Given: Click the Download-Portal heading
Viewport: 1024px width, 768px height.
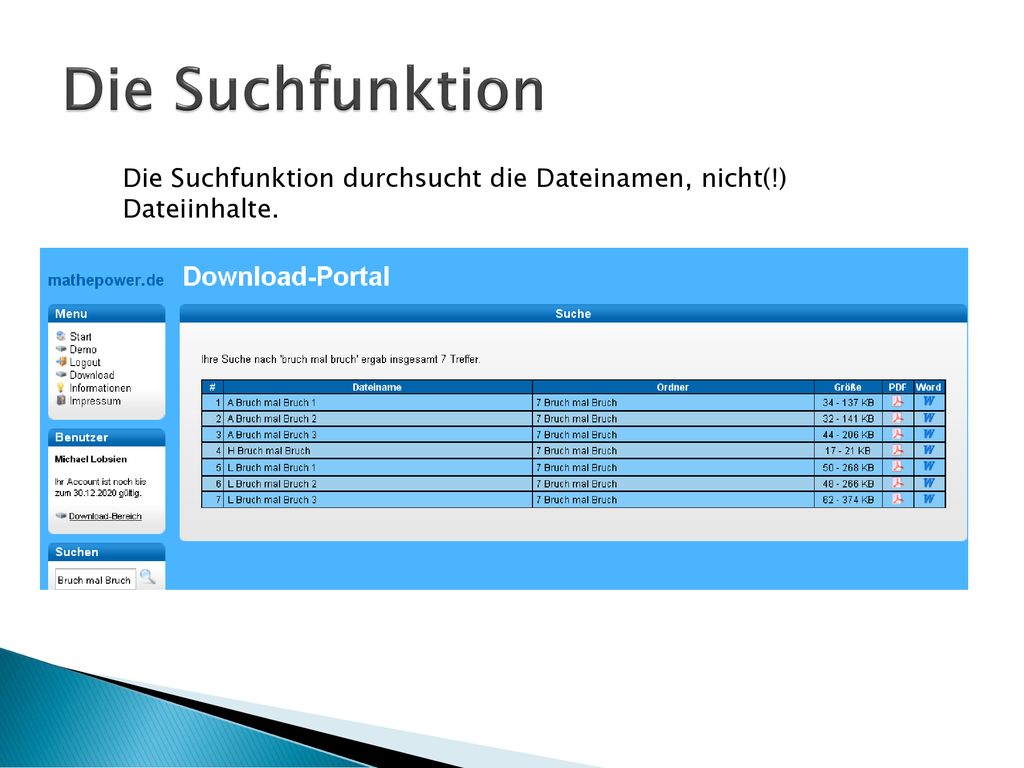Looking at the screenshot, I should pyautogui.click(x=286, y=276).
